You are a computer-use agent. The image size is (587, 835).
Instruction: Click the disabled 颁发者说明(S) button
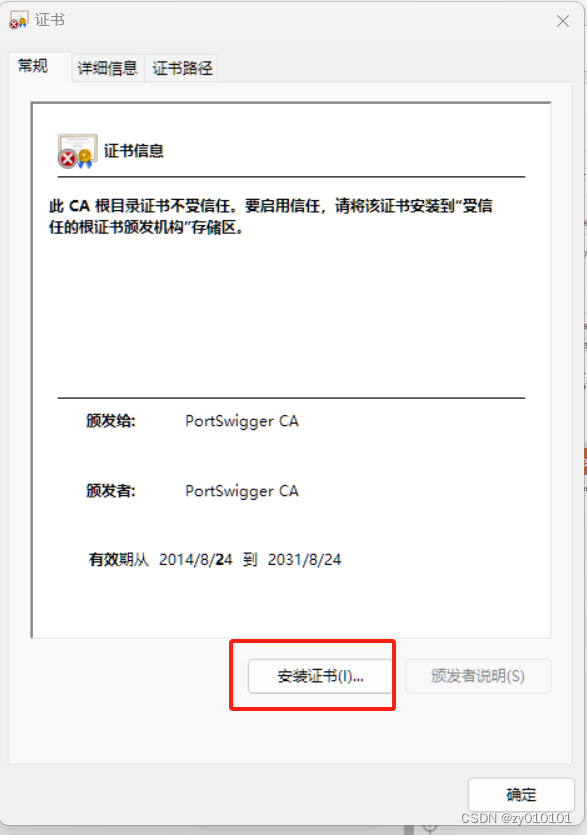pos(478,676)
